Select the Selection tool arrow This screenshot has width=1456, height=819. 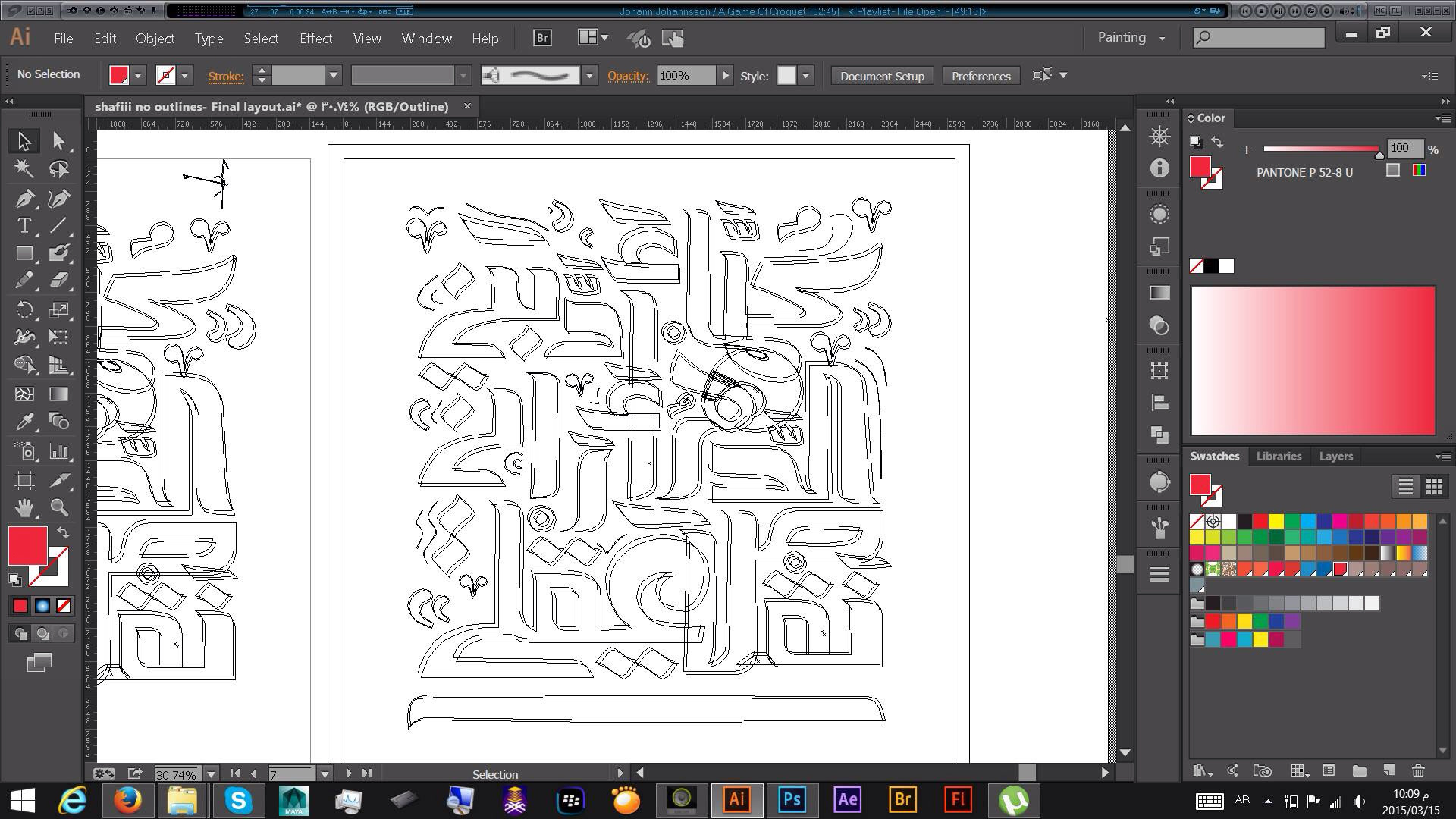pyautogui.click(x=24, y=141)
